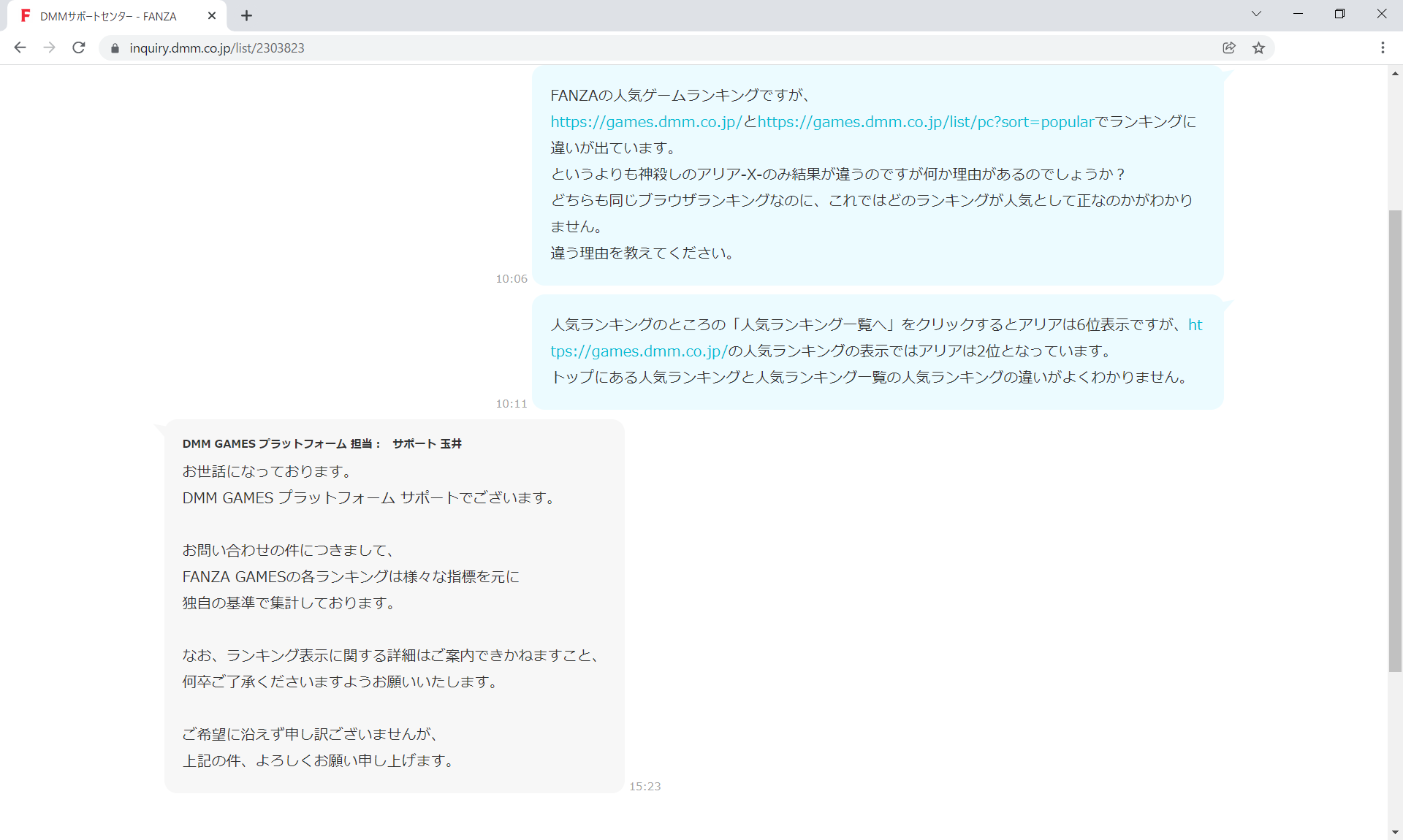Click the line ご希望に沿えず申し訳ございませんが、
Image resolution: width=1403 pixels, height=840 pixels.
point(312,734)
